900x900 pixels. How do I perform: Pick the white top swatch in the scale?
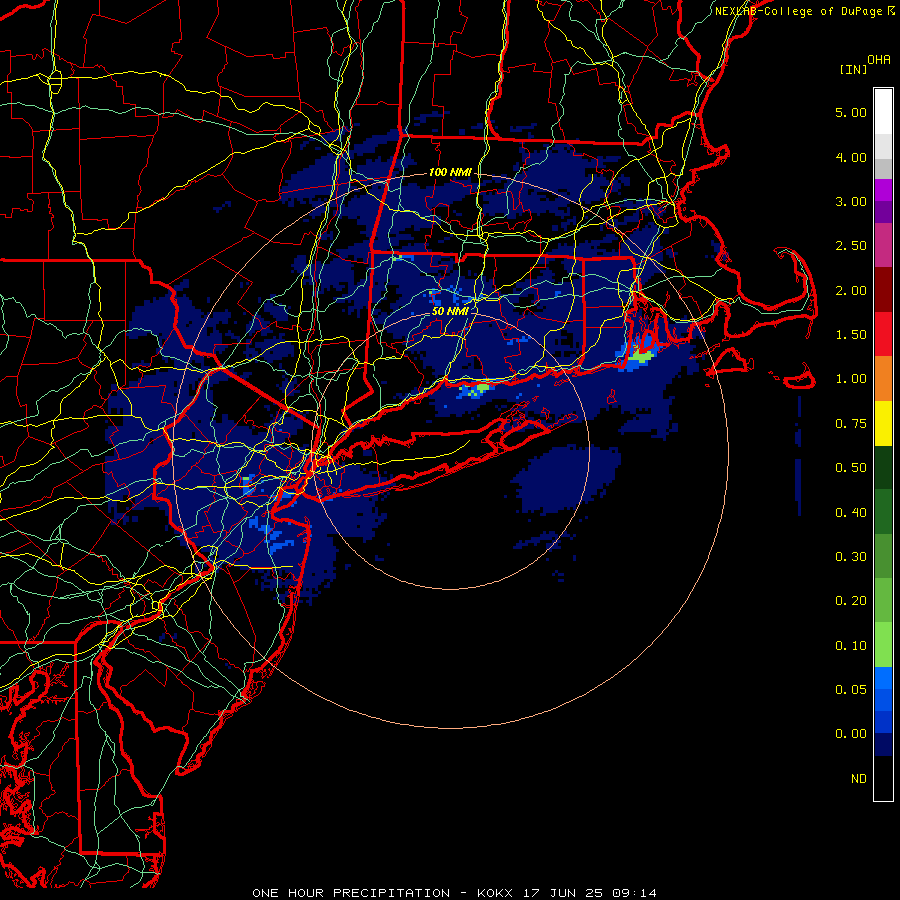tap(883, 111)
